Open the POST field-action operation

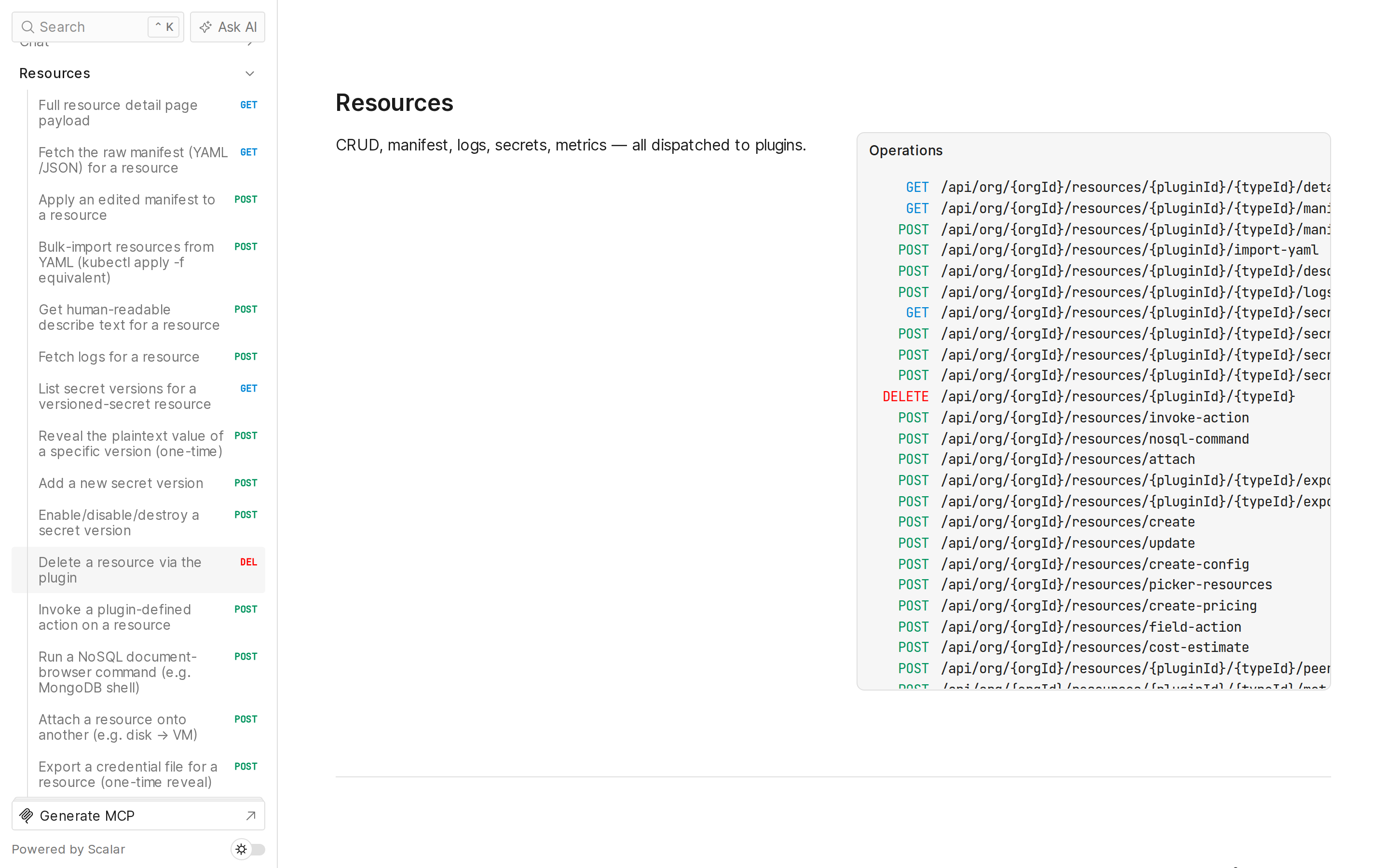click(x=1069, y=627)
